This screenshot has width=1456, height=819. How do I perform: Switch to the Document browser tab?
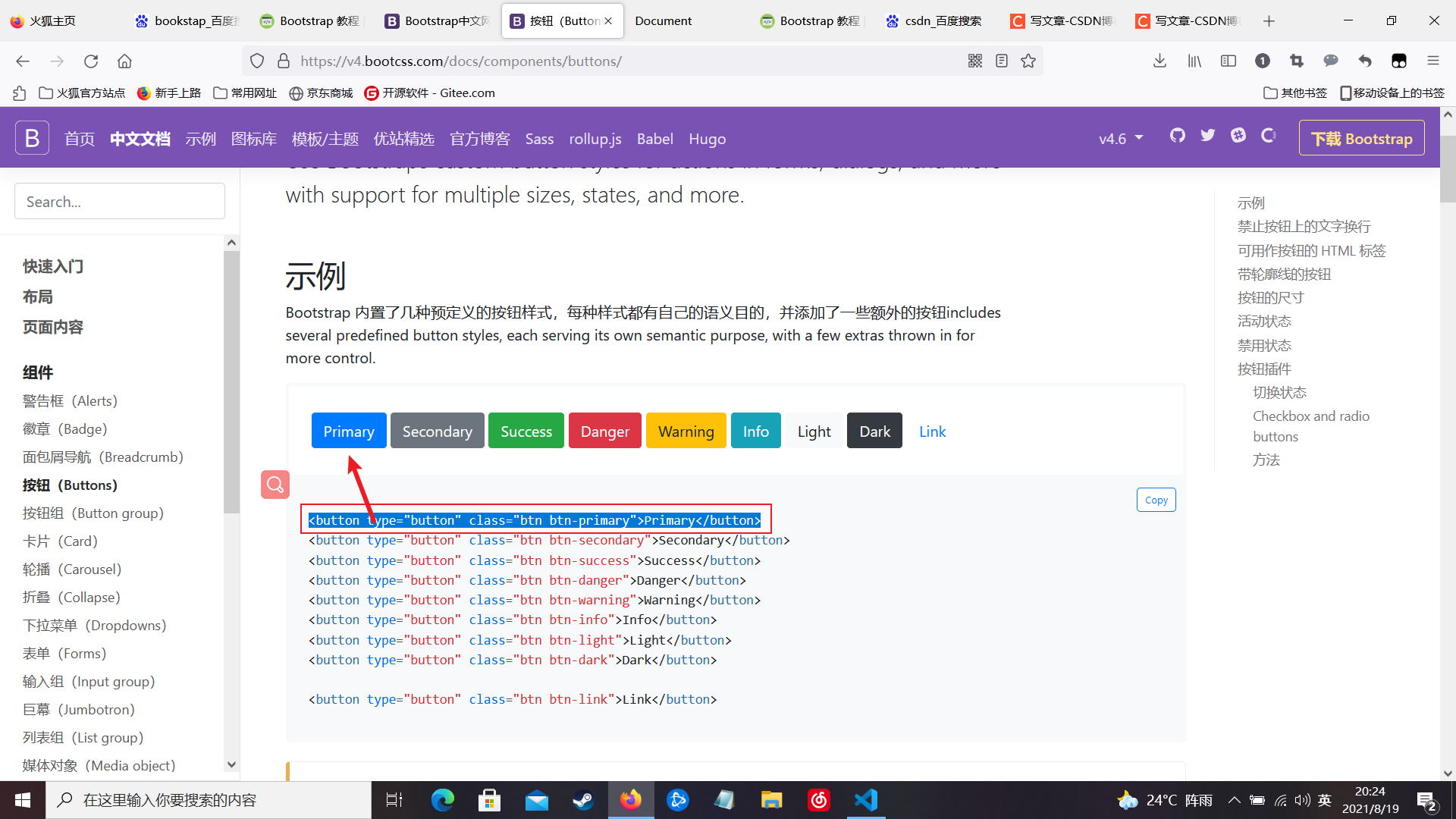pyautogui.click(x=664, y=20)
